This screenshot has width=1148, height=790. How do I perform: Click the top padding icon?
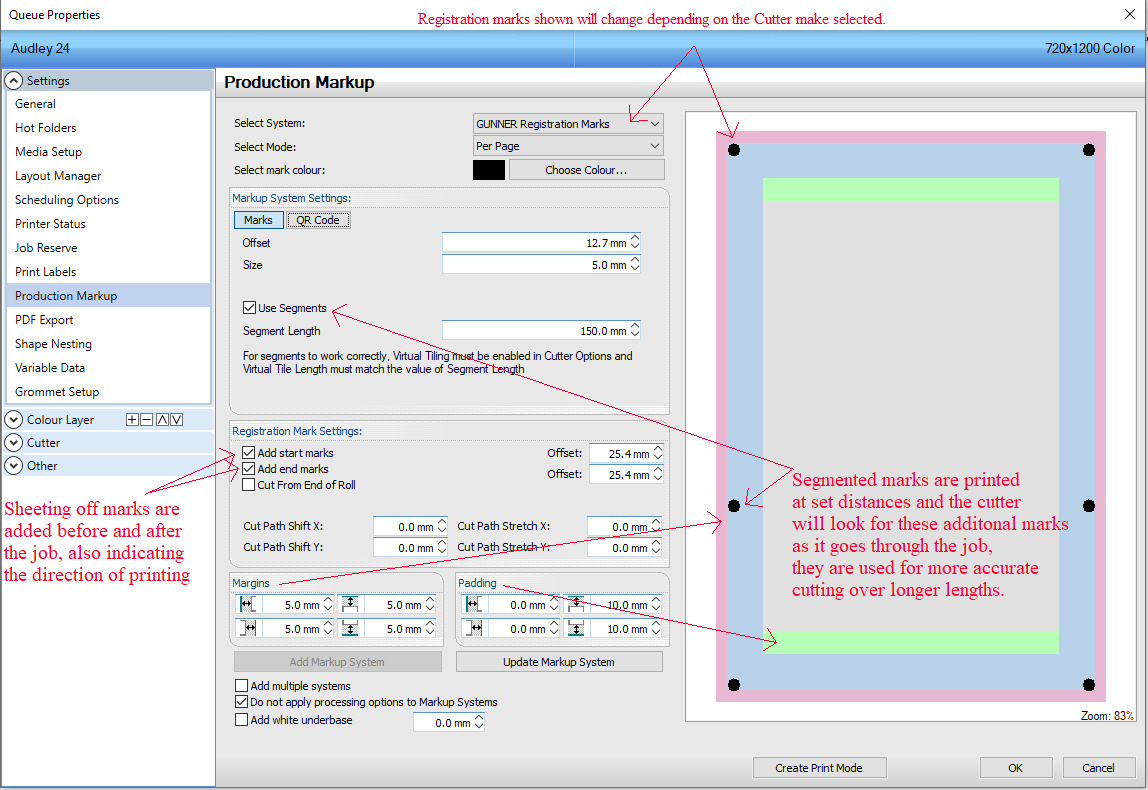tap(575, 605)
